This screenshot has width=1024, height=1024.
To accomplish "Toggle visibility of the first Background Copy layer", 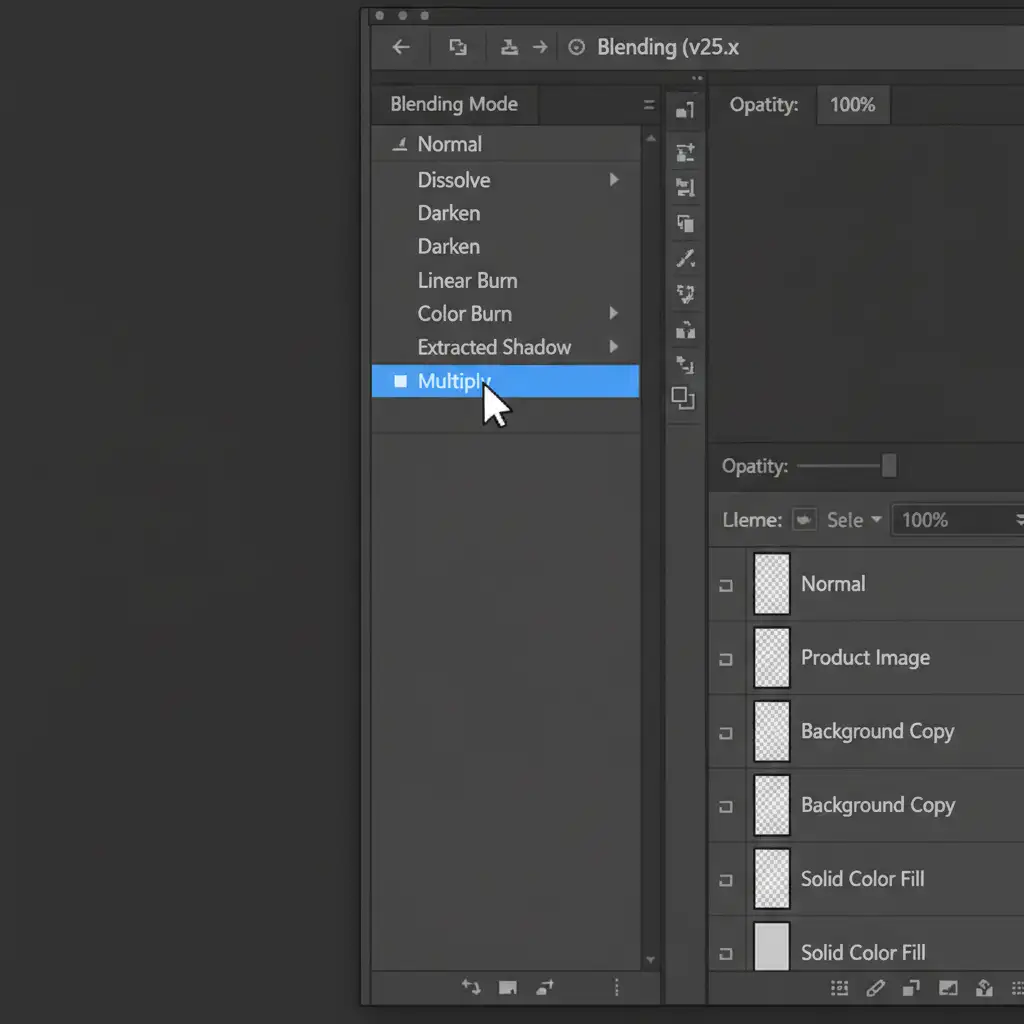I will click(x=726, y=733).
